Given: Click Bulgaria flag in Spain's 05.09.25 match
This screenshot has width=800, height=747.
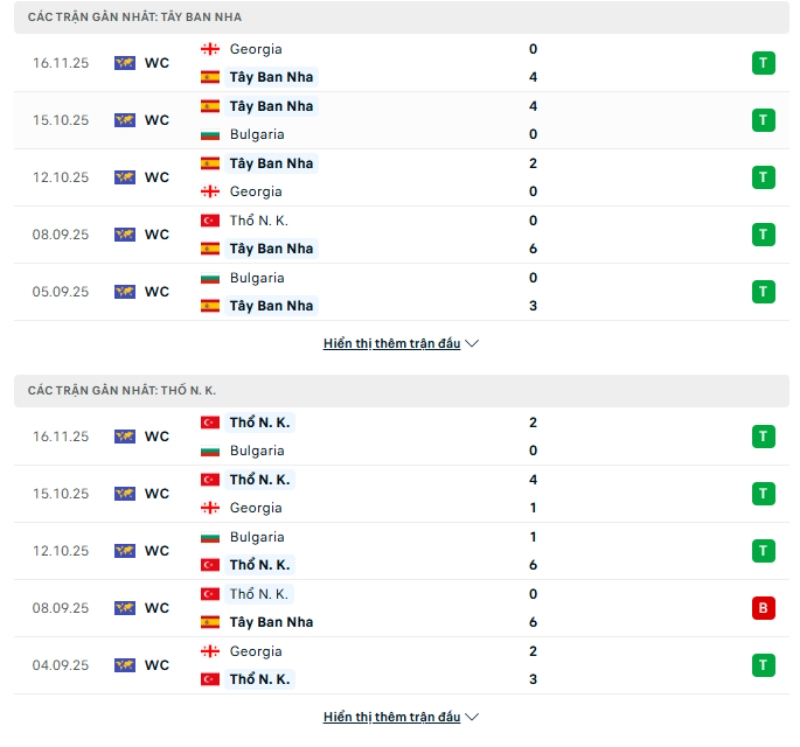Looking at the screenshot, I should [x=210, y=278].
